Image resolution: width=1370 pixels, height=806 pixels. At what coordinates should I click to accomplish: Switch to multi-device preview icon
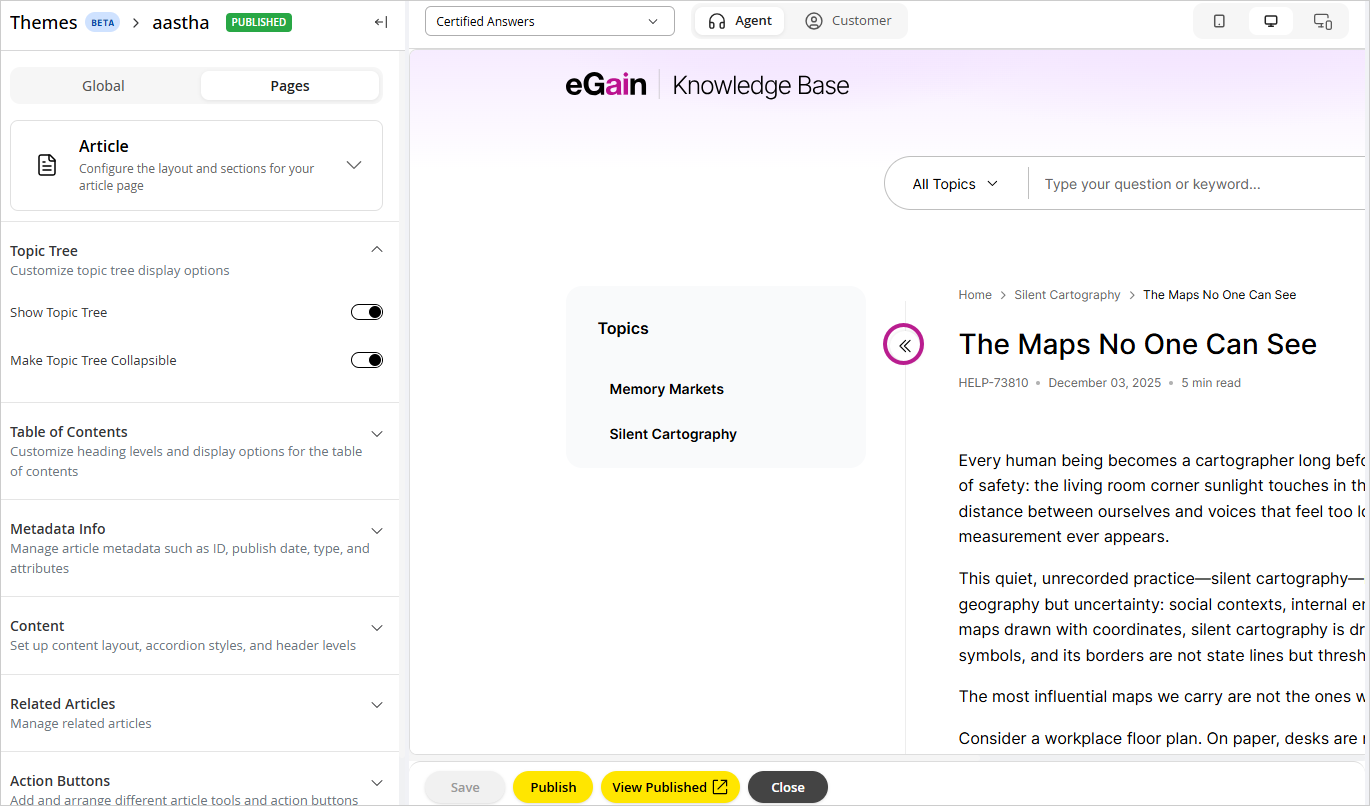(1322, 20)
